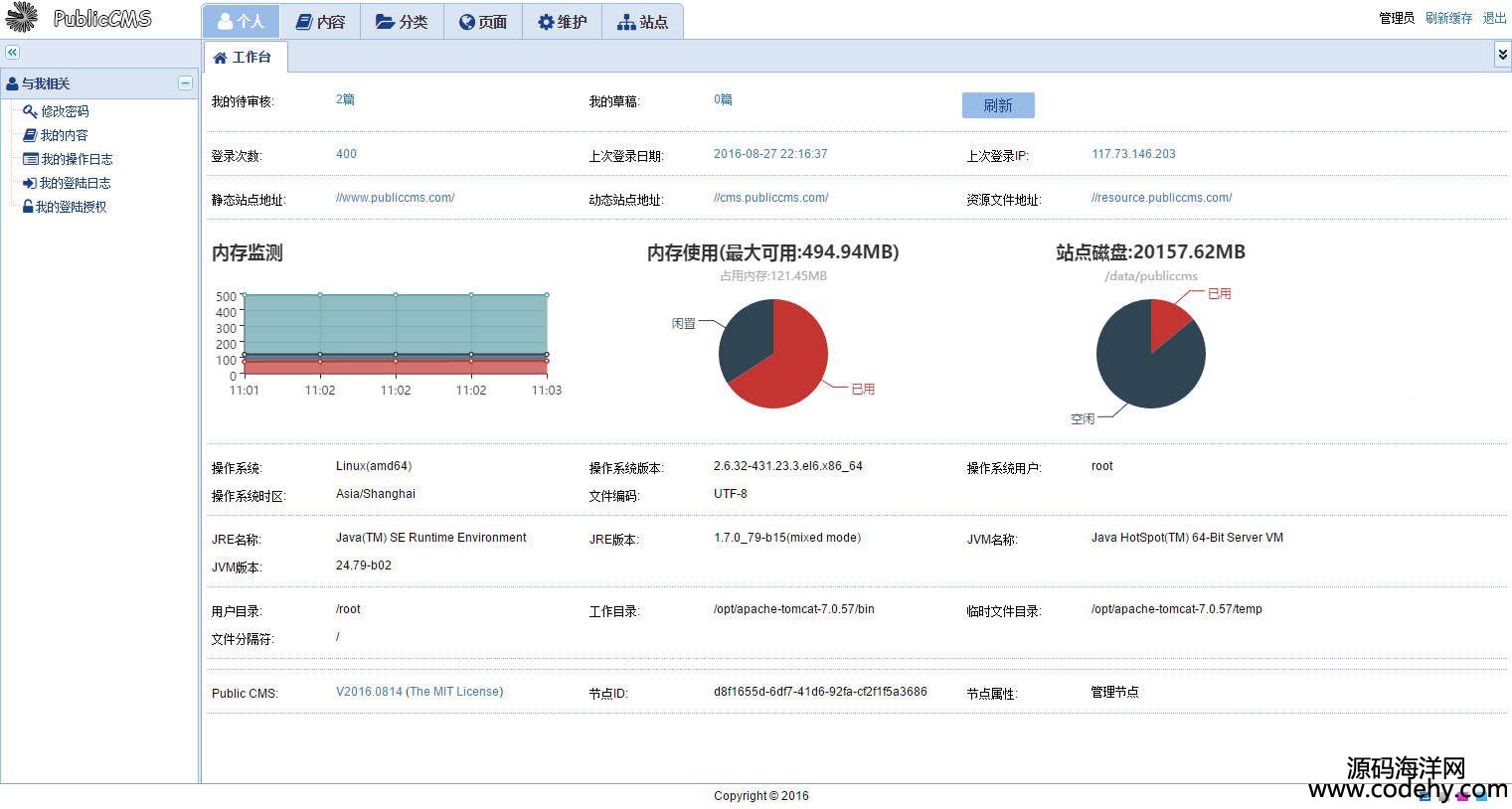Open the 2篇 pending review link
The image size is (1512, 809).
tap(345, 99)
